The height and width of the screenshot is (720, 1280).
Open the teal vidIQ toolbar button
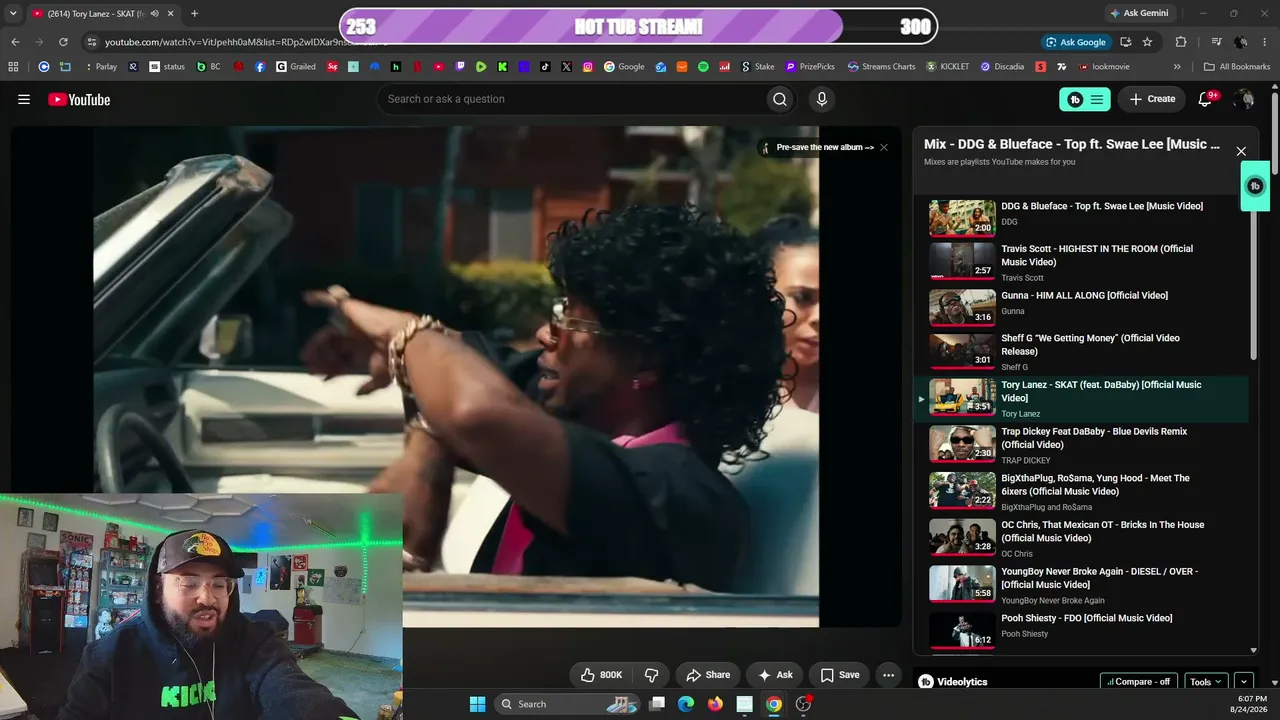(x=1084, y=99)
